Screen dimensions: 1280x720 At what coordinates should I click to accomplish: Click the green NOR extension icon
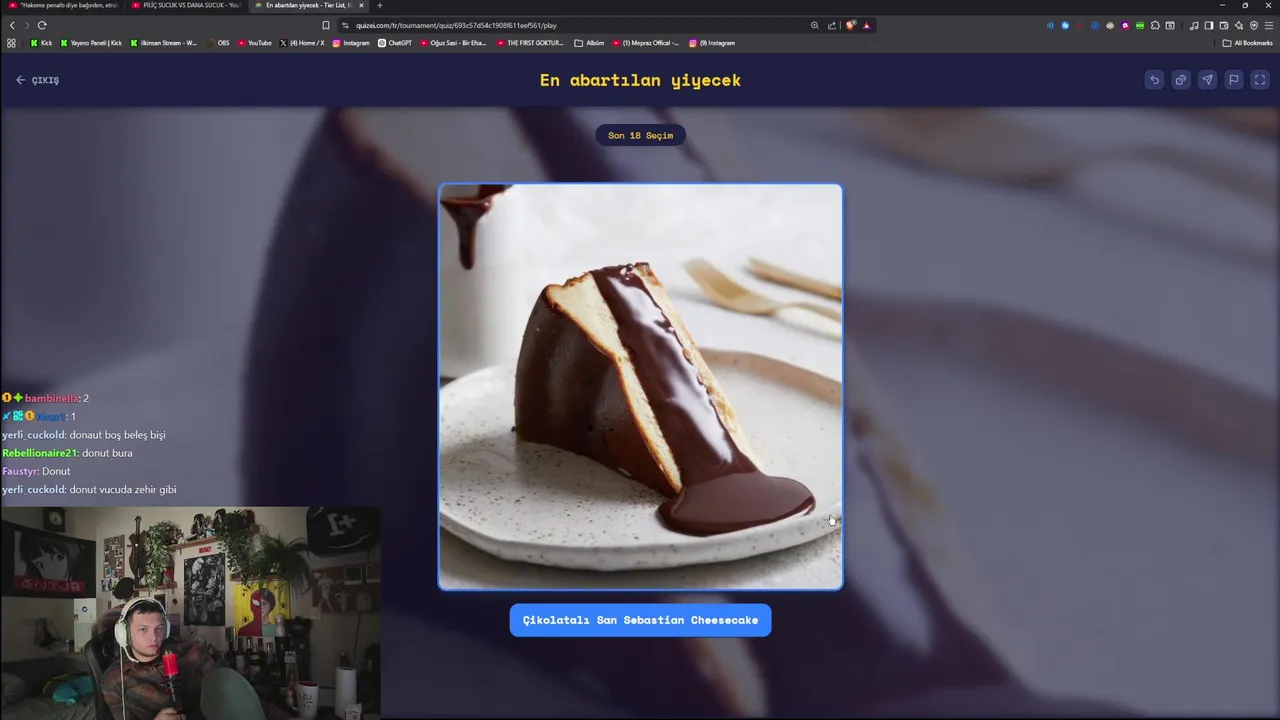(1140, 25)
